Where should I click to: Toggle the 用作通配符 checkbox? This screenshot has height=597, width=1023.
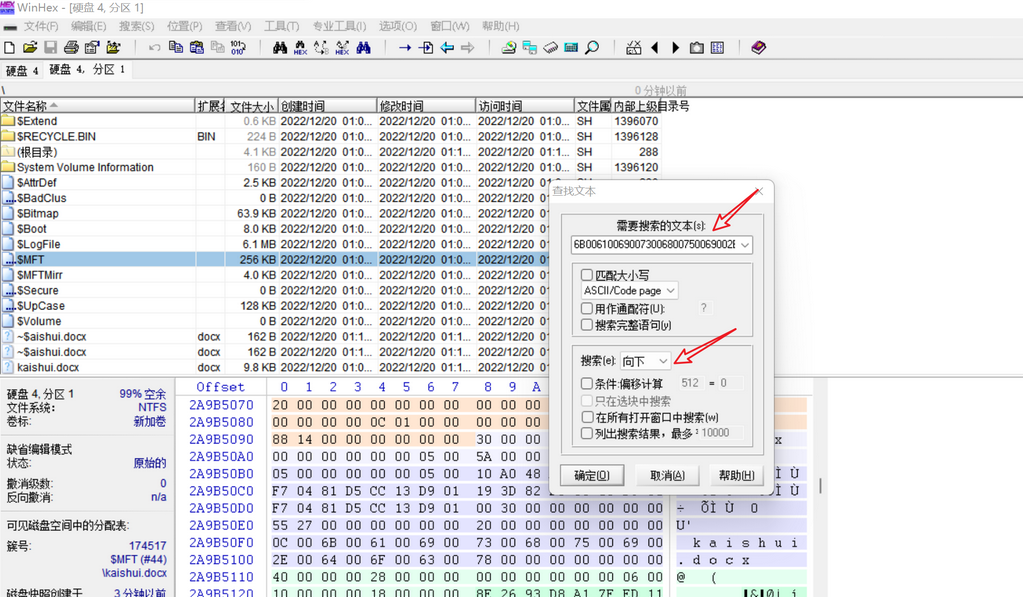(587, 308)
